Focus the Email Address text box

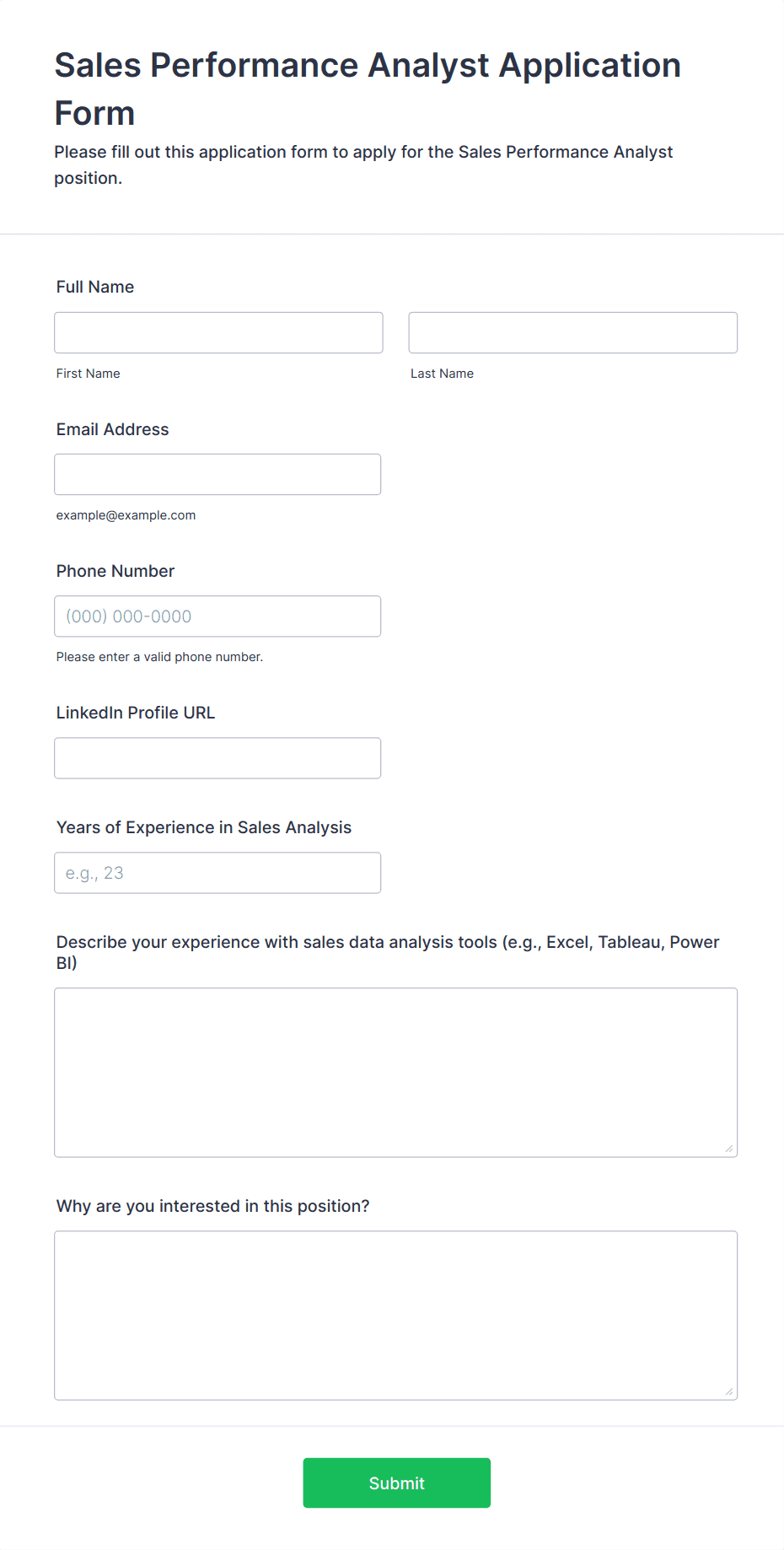[217, 474]
